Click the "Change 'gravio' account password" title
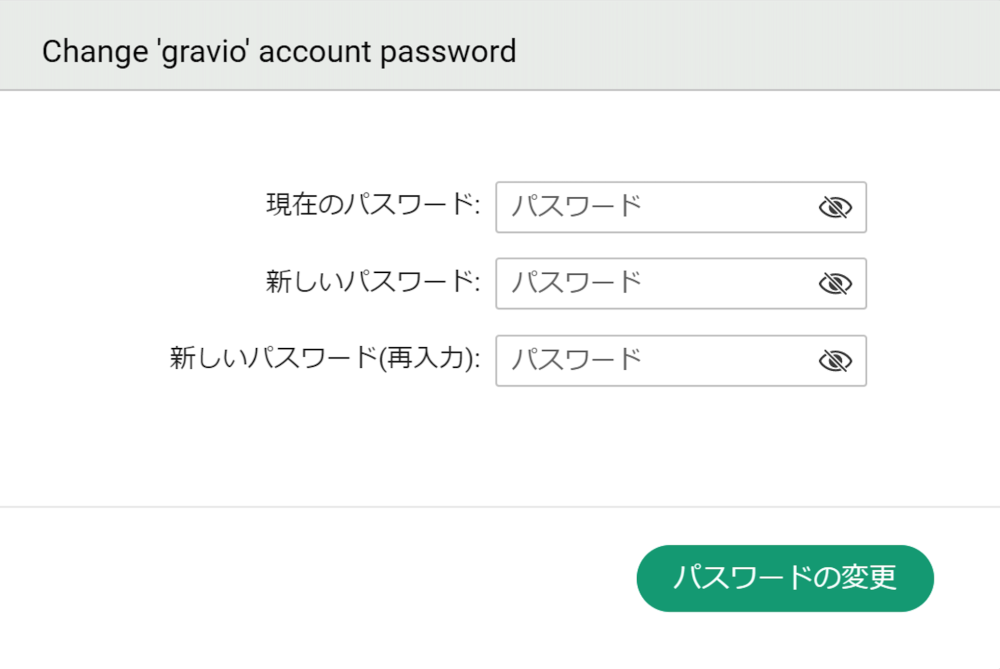 coord(279,52)
